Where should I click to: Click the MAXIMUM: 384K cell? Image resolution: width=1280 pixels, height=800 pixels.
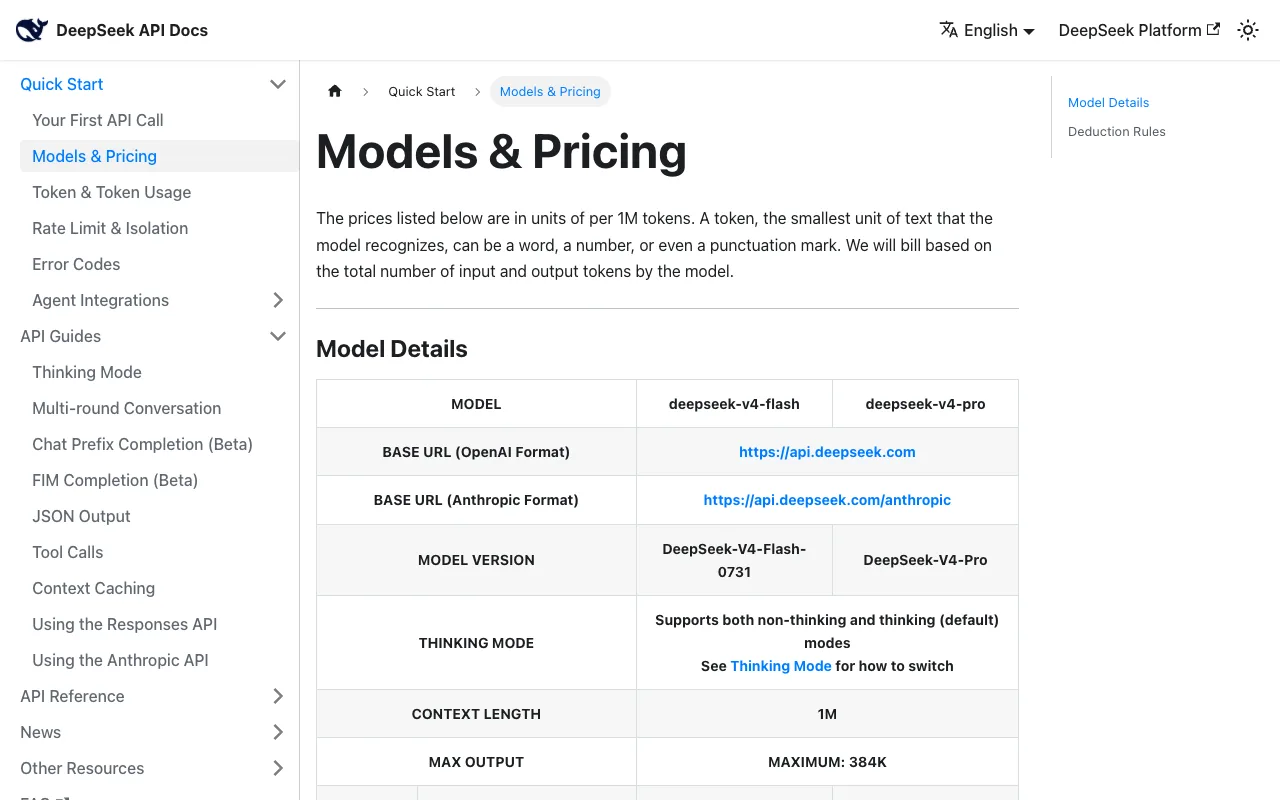tap(827, 762)
